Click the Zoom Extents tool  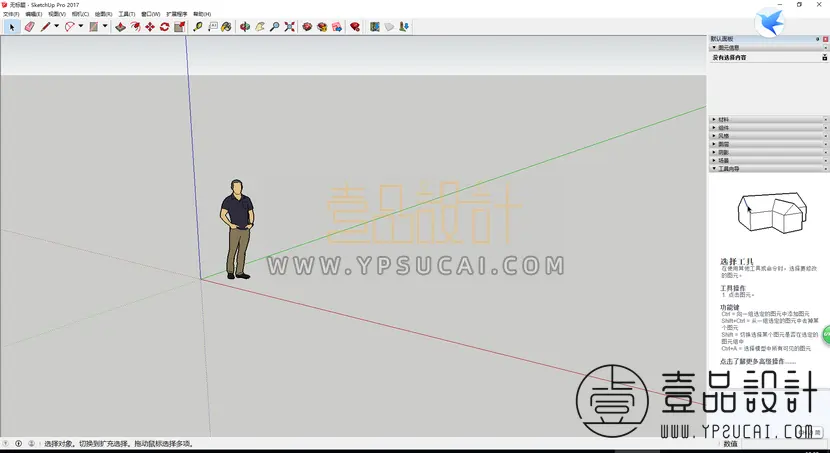[290, 26]
